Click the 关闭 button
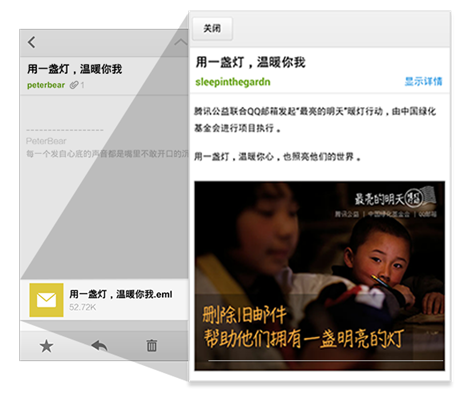 click(212, 29)
